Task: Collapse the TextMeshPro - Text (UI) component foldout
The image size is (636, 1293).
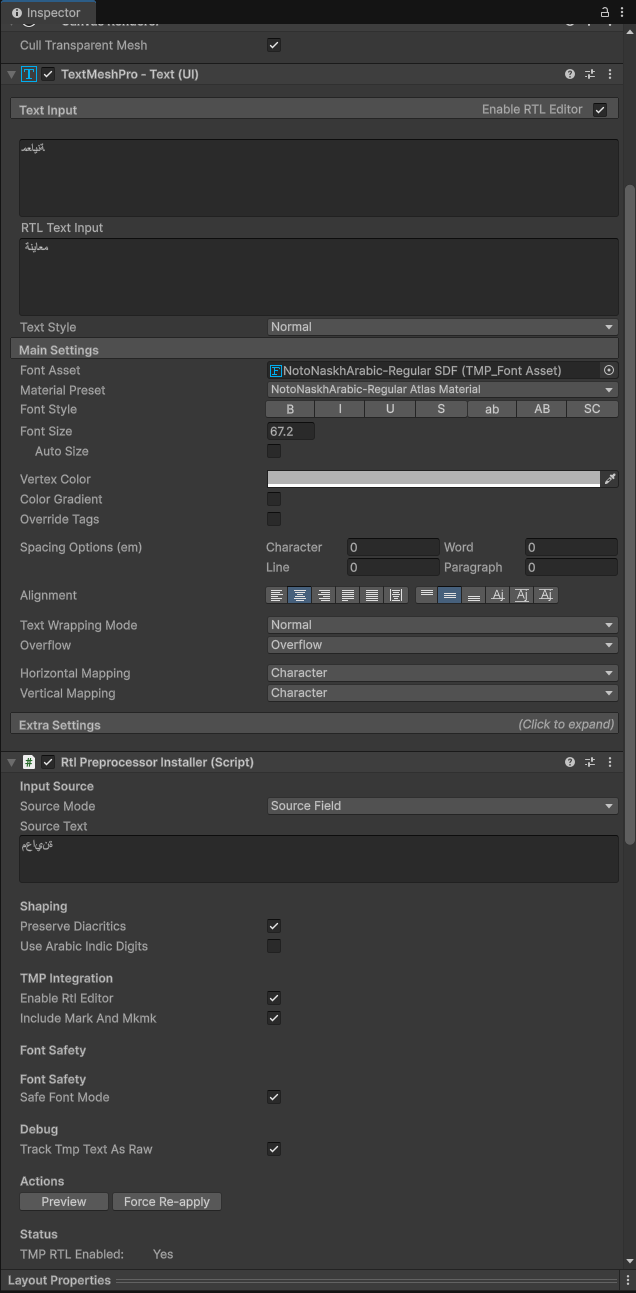Action: 11,75
